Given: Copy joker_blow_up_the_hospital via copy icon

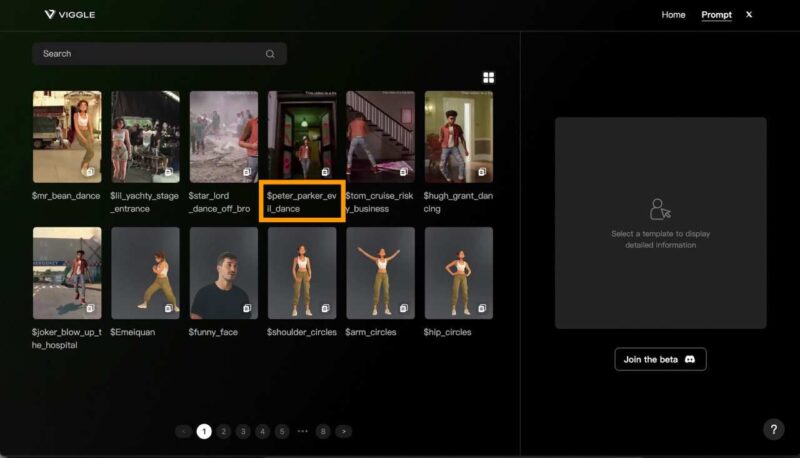Looking at the screenshot, I should (x=90, y=308).
